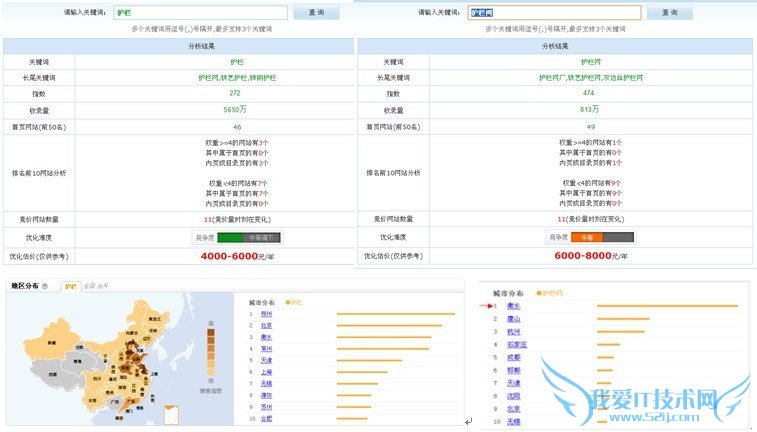The height and width of the screenshot is (432, 757).
Task: Click the 郑州 search index bar
Action: click(396, 314)
